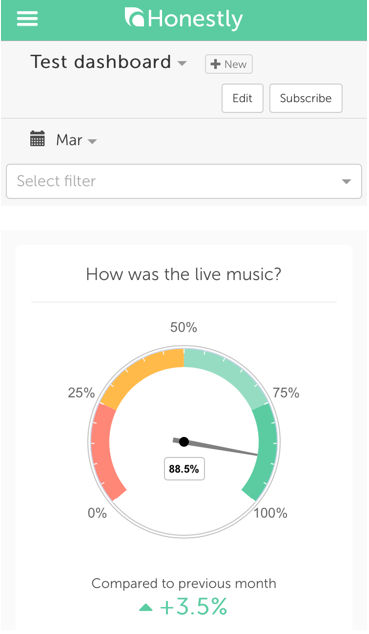Click the Select filter input field
Screen dimensions: 369x634
[184, 181]
